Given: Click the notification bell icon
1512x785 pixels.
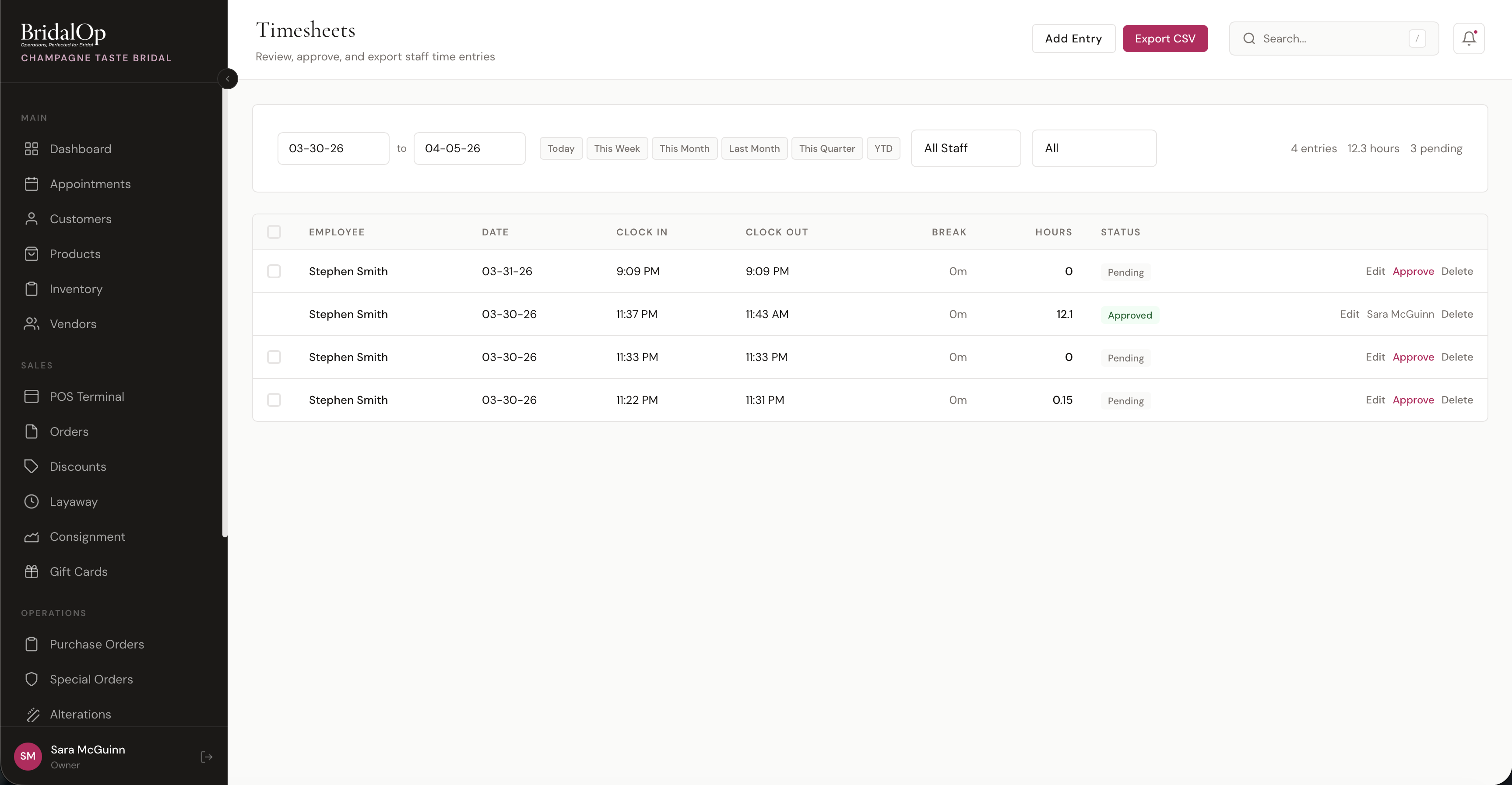Looking at the screenshot, I should point(1469,38).
